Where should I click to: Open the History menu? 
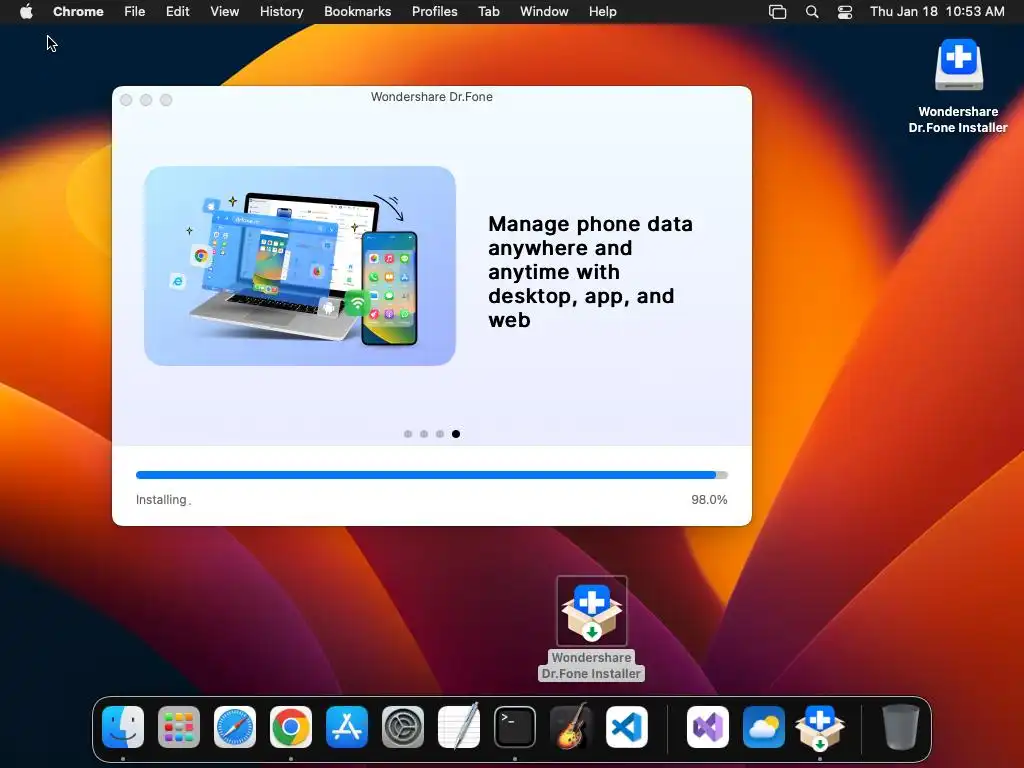pos(281,12)
